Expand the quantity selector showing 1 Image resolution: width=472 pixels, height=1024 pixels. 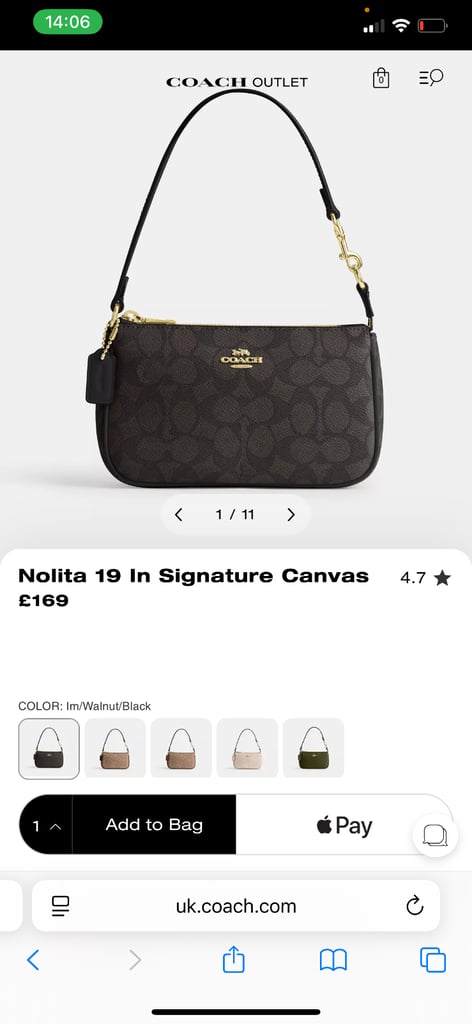(46, 825)
